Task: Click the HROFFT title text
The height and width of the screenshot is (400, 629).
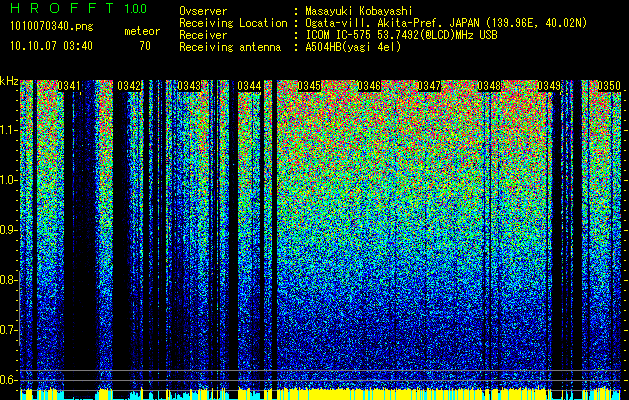Action: coord(62,8)
